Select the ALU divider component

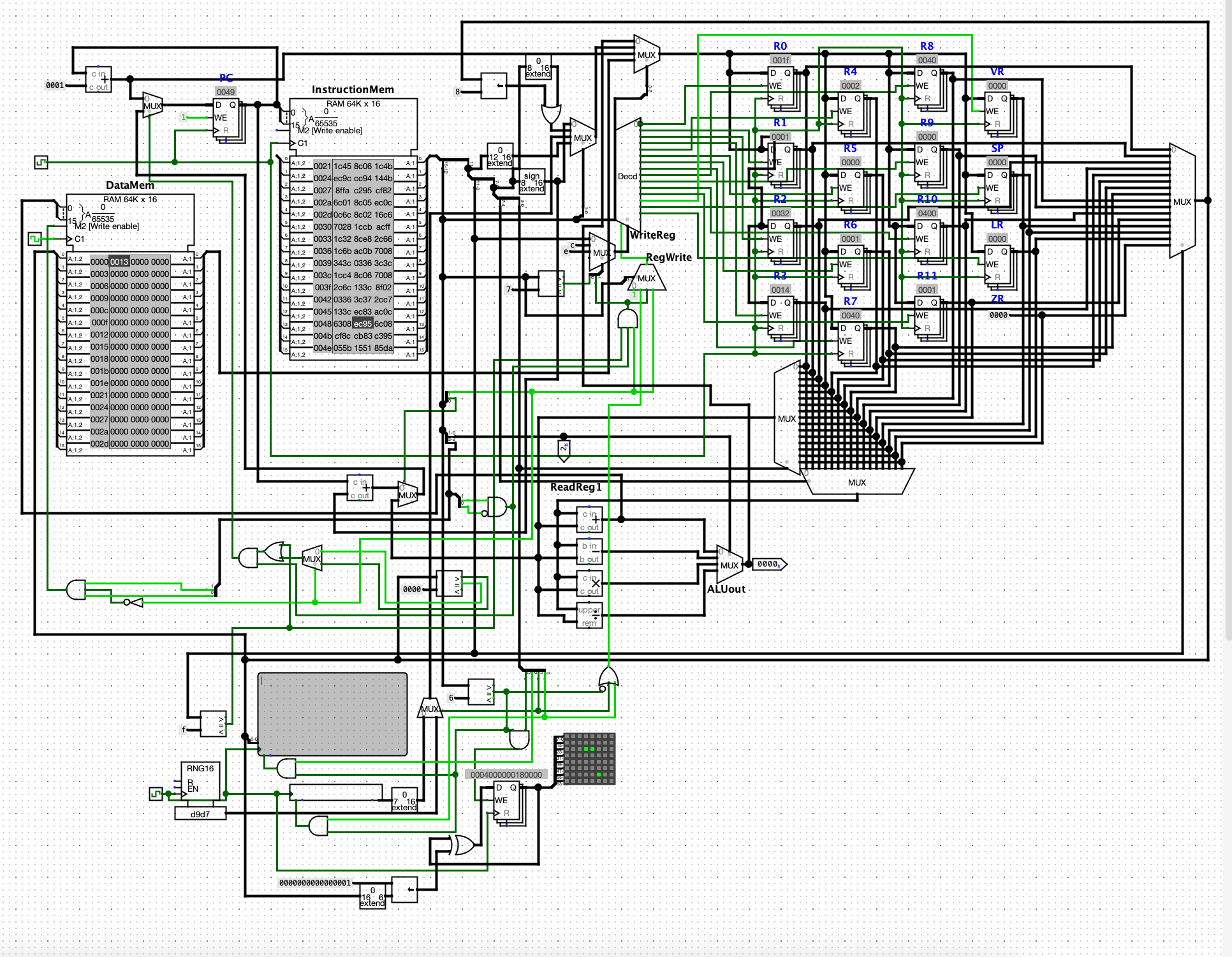[589, 616]
